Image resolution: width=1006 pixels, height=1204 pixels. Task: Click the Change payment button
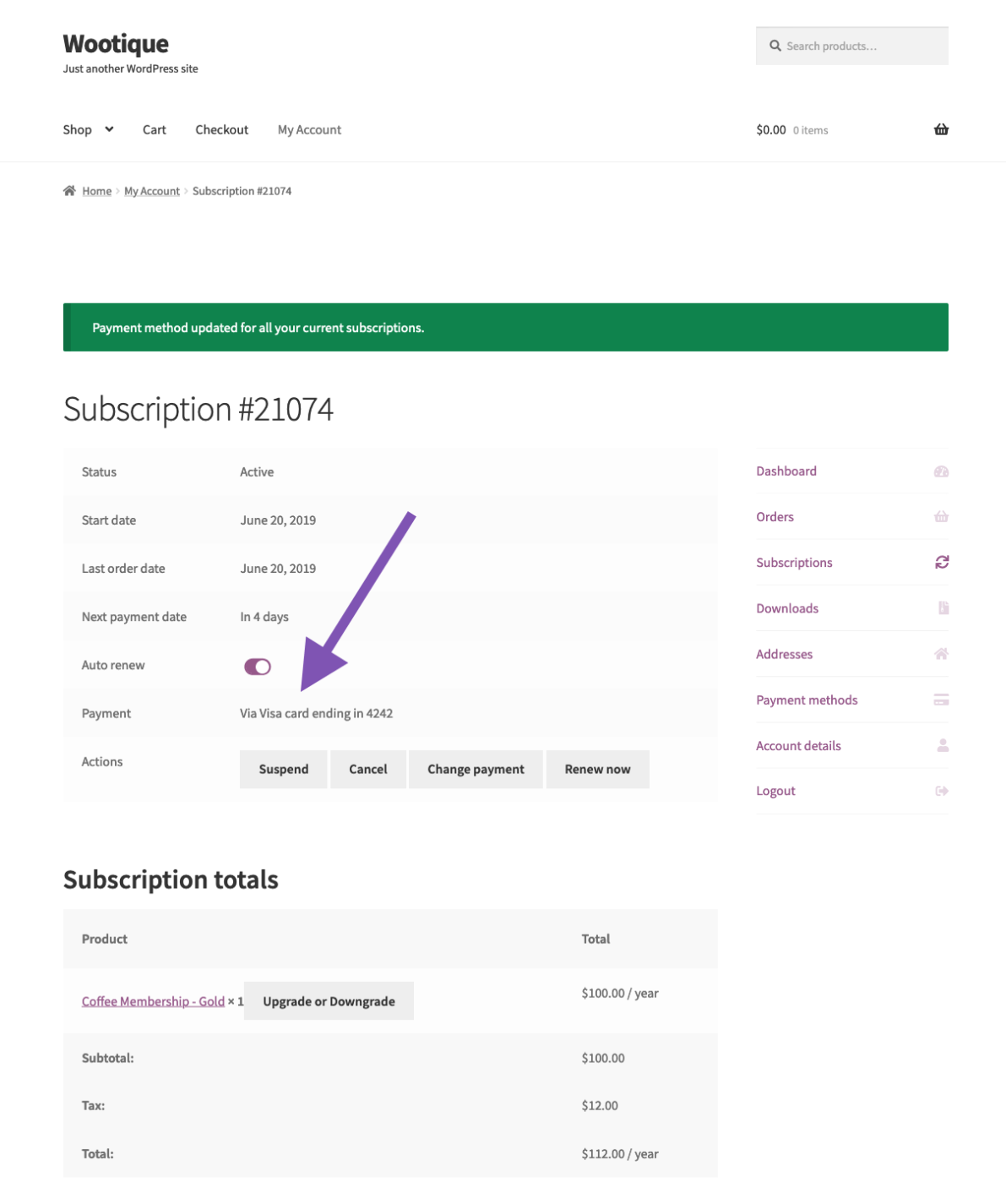[476, 769]
